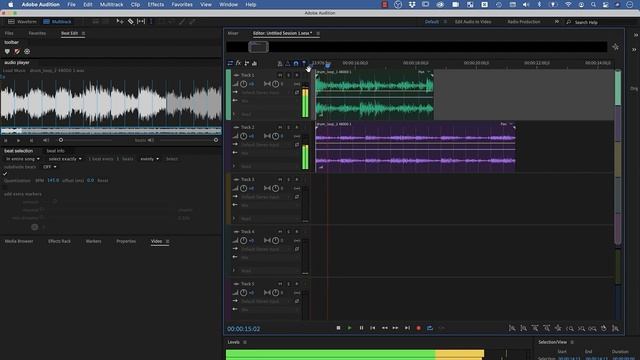Expand Track 1 Read automation row
640x360 pixels.
234,114
